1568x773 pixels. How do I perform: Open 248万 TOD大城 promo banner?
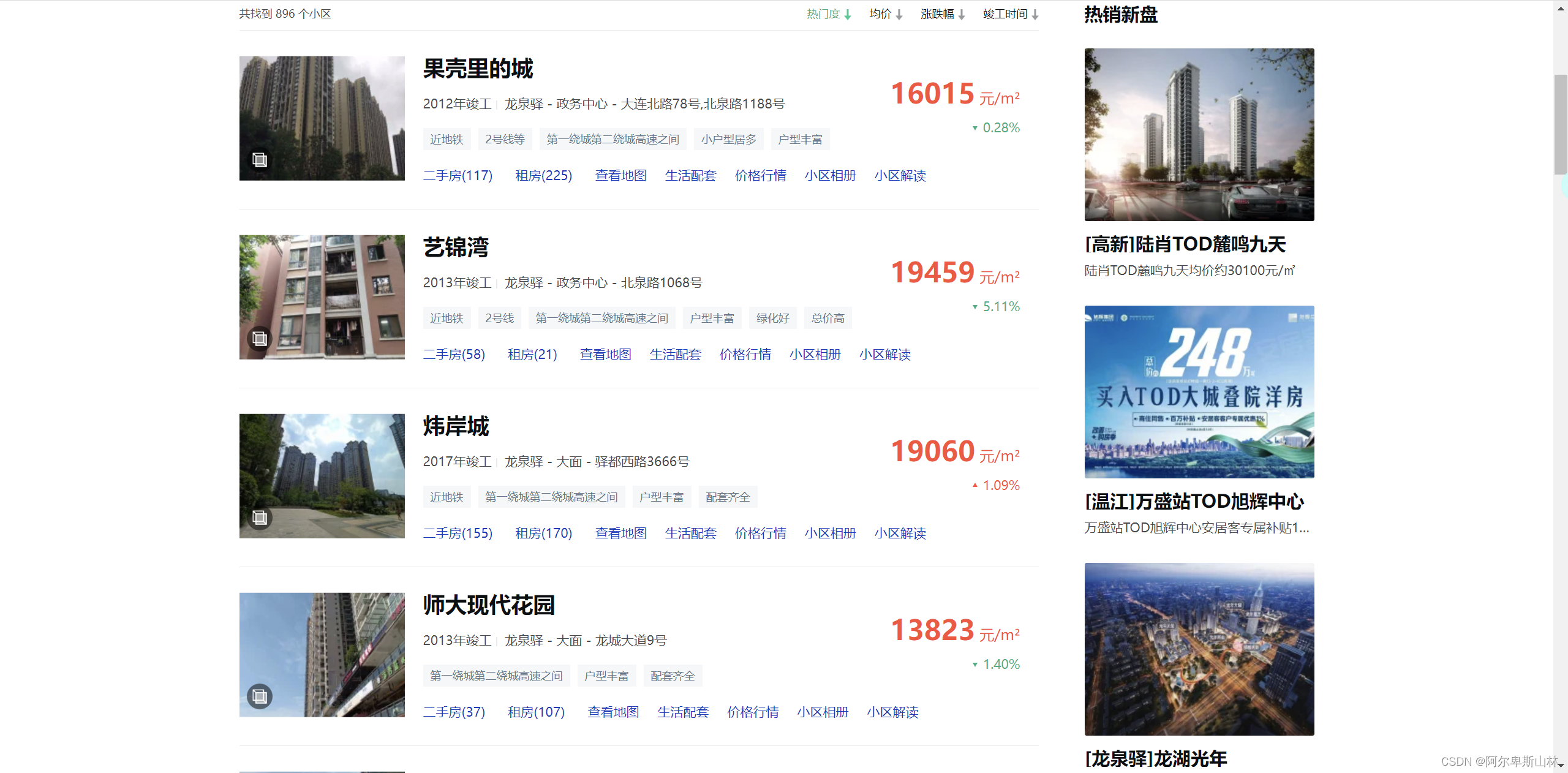coord(1199,392)
